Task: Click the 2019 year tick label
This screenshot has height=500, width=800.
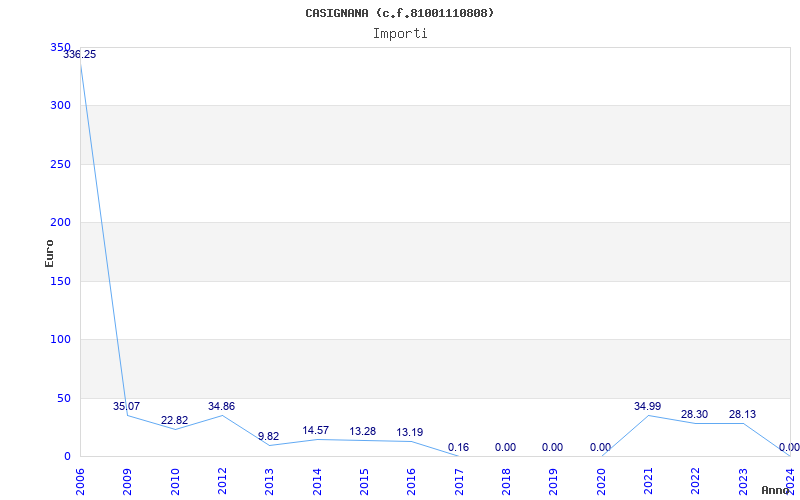Action: click(x=554, y=482)
